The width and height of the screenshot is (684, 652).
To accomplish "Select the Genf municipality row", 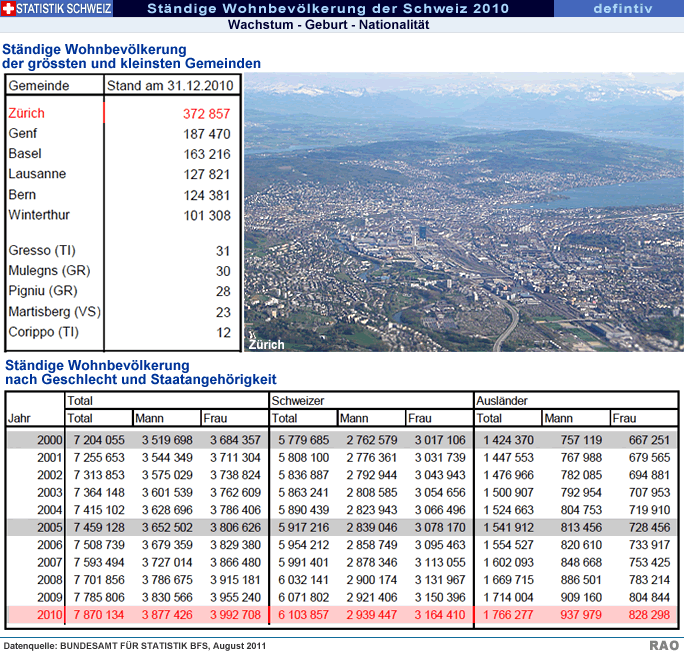I will (120, 134).
